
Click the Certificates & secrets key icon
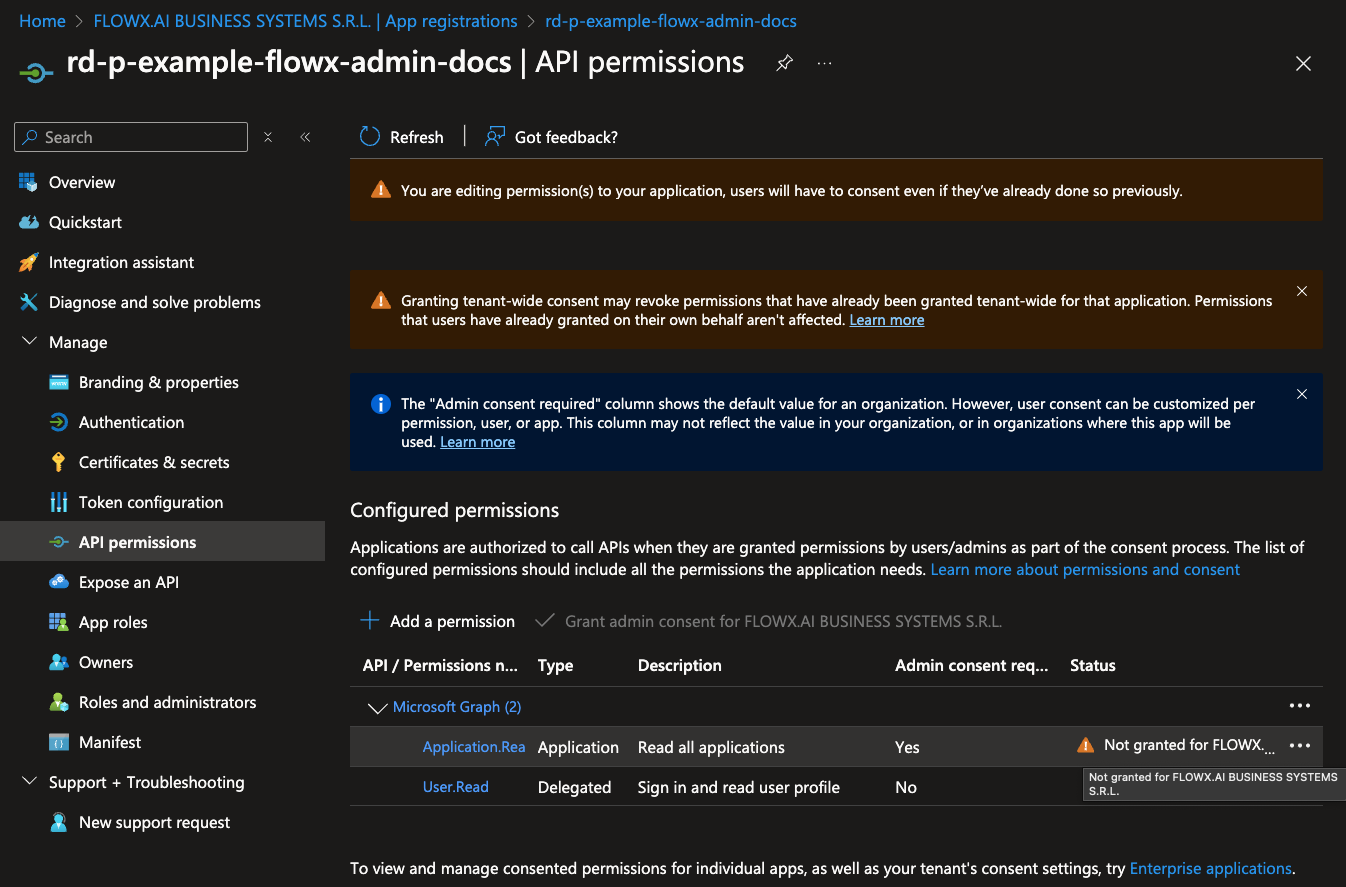[x=59, y=462]
